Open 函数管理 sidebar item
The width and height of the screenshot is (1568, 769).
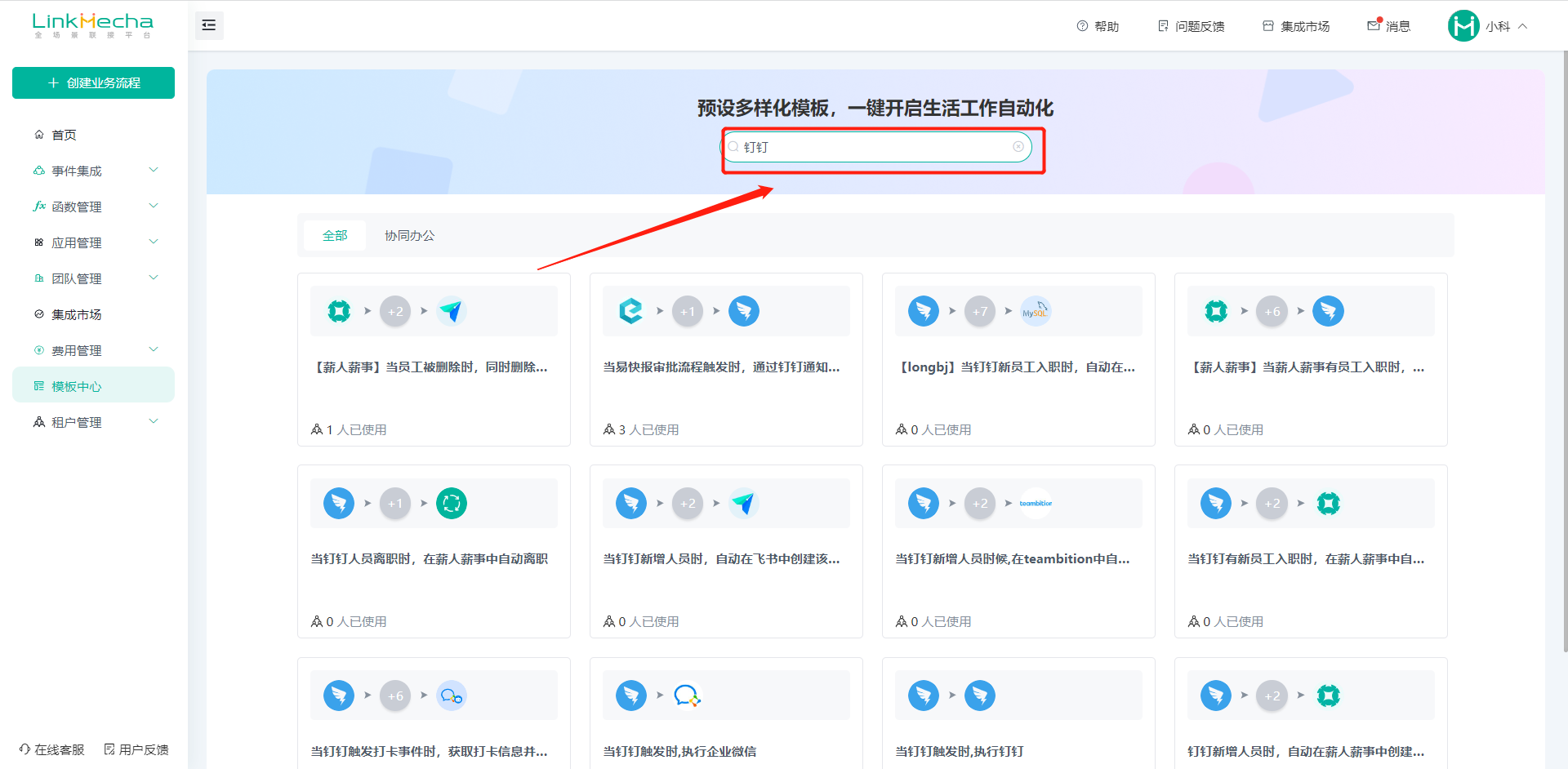[77, 207]
